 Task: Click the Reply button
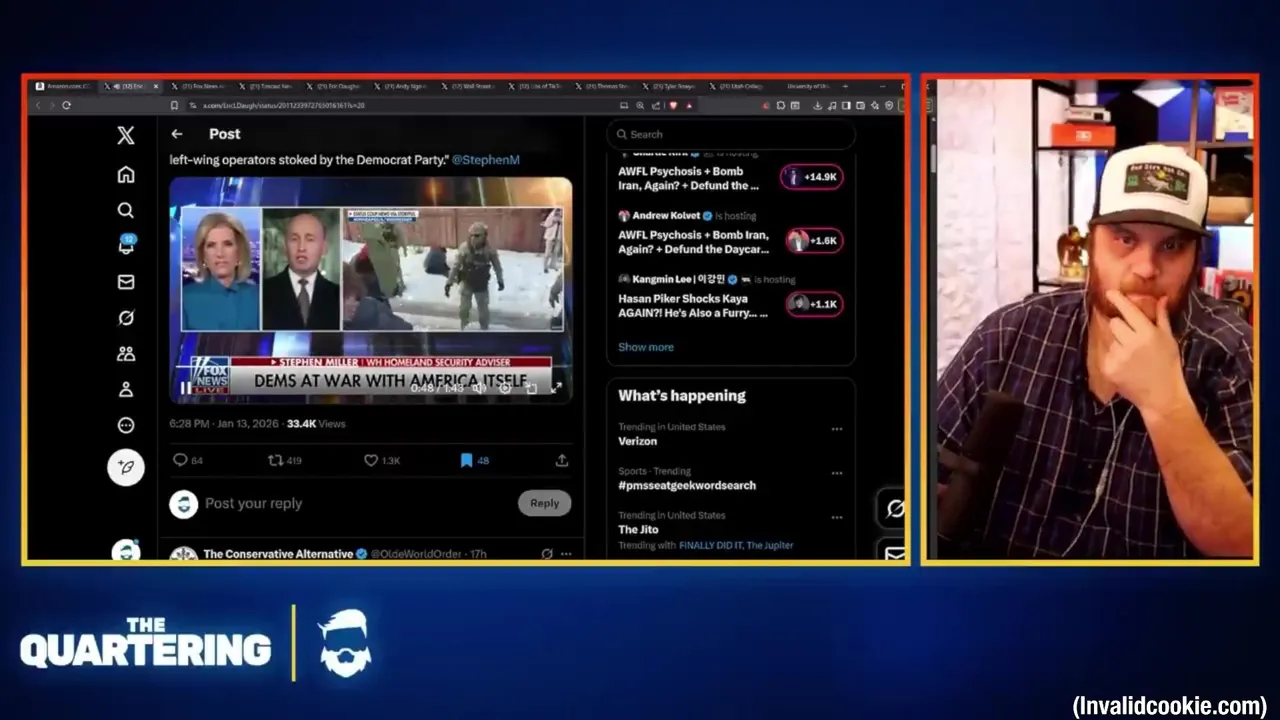point(544,503)
